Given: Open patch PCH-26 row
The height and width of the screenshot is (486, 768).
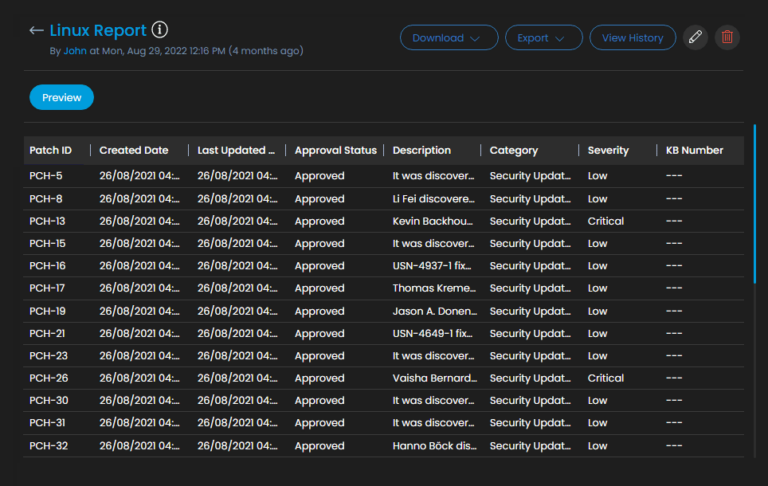Looking at the screenshot, I should click(48, 378).
